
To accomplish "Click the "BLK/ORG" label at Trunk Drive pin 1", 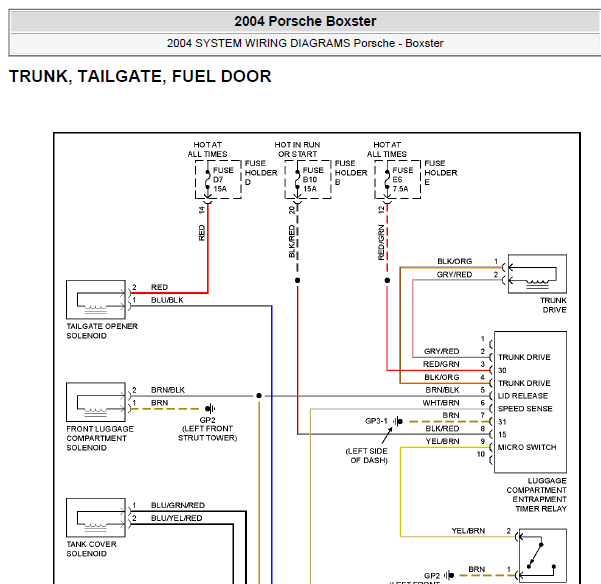I will (455, 261).
